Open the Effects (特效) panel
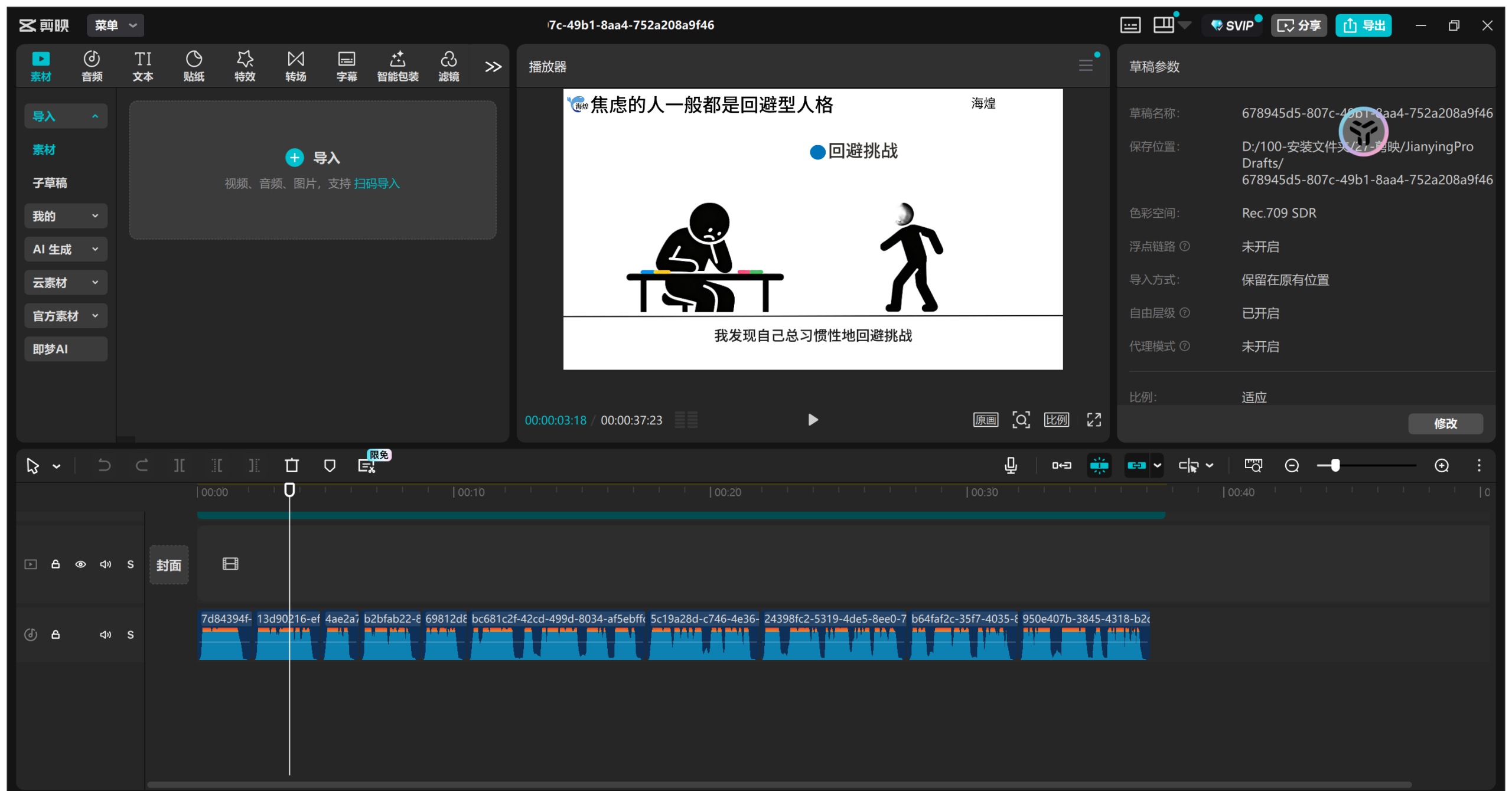 coord(245,66)
